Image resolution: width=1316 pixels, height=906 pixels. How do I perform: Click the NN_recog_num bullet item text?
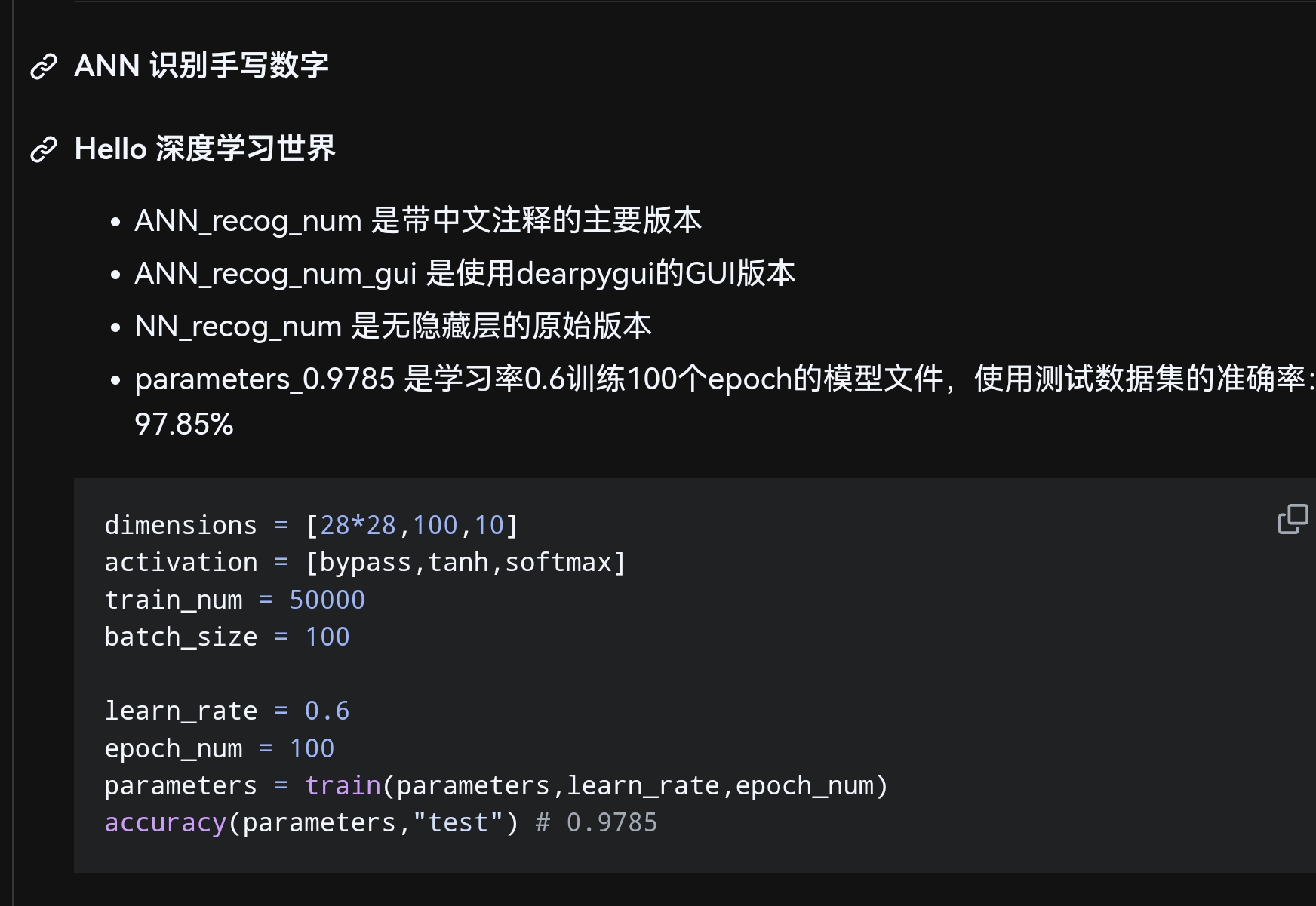393,326
